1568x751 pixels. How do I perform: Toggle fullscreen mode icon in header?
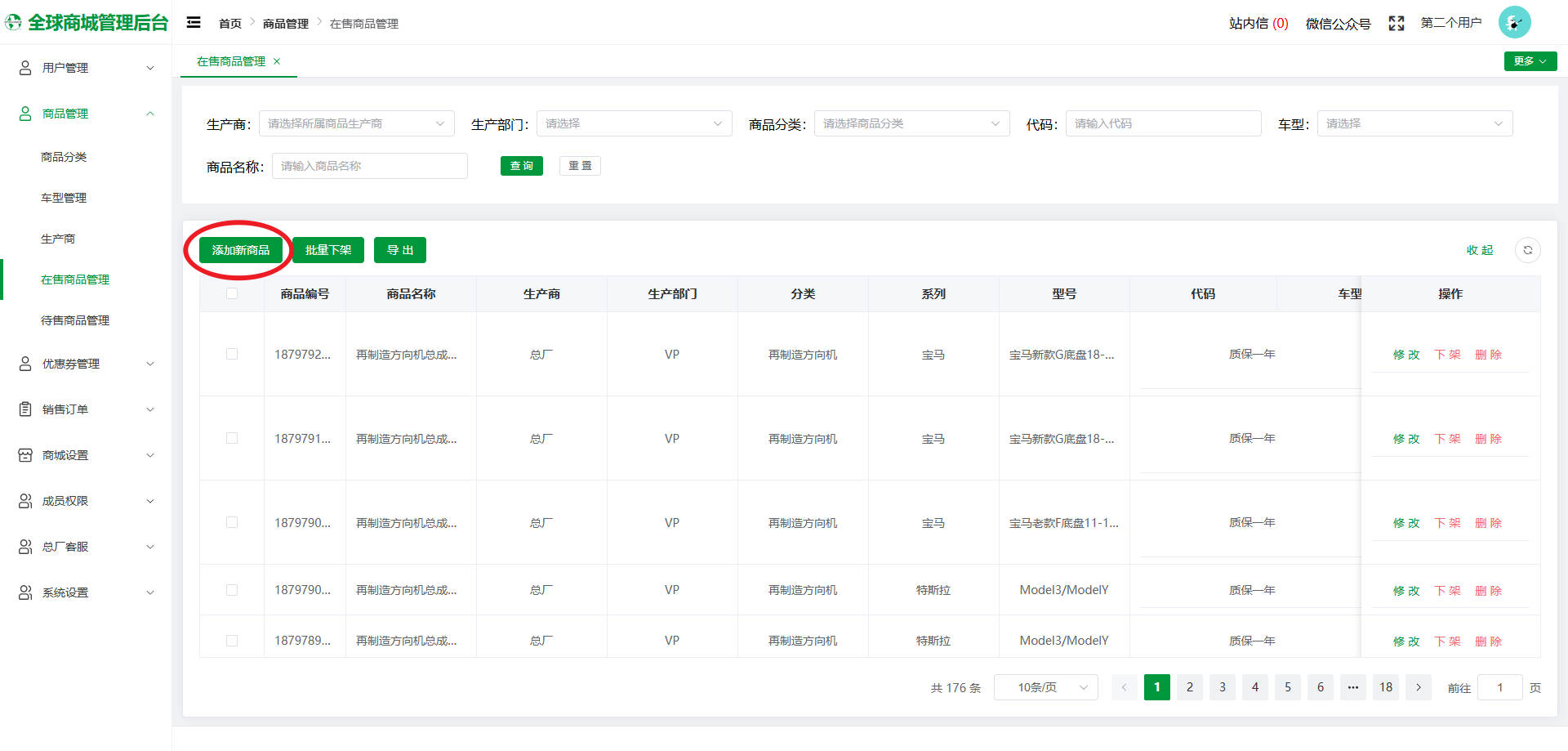pos(1396,24)
